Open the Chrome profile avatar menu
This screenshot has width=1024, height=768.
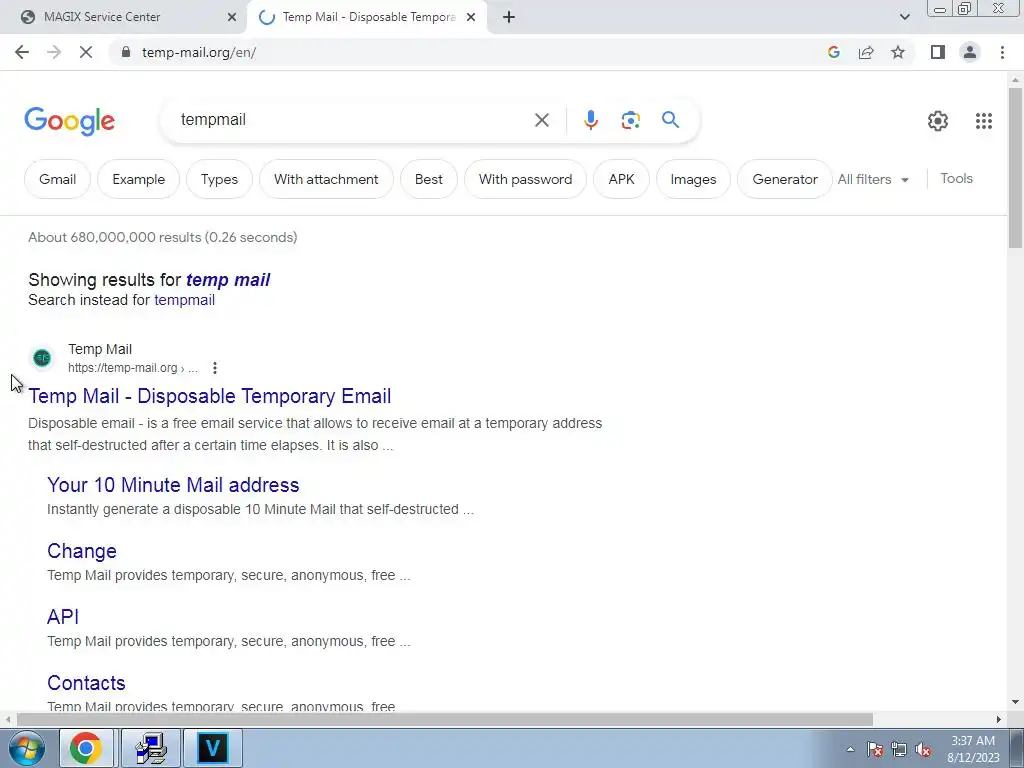click(970, 52)
